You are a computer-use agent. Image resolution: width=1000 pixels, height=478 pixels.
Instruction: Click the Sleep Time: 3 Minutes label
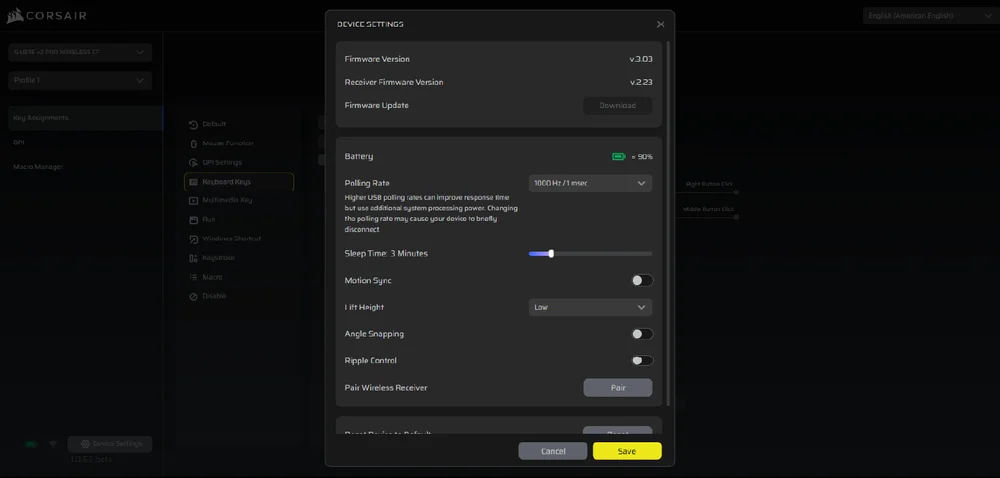point(386,254)
